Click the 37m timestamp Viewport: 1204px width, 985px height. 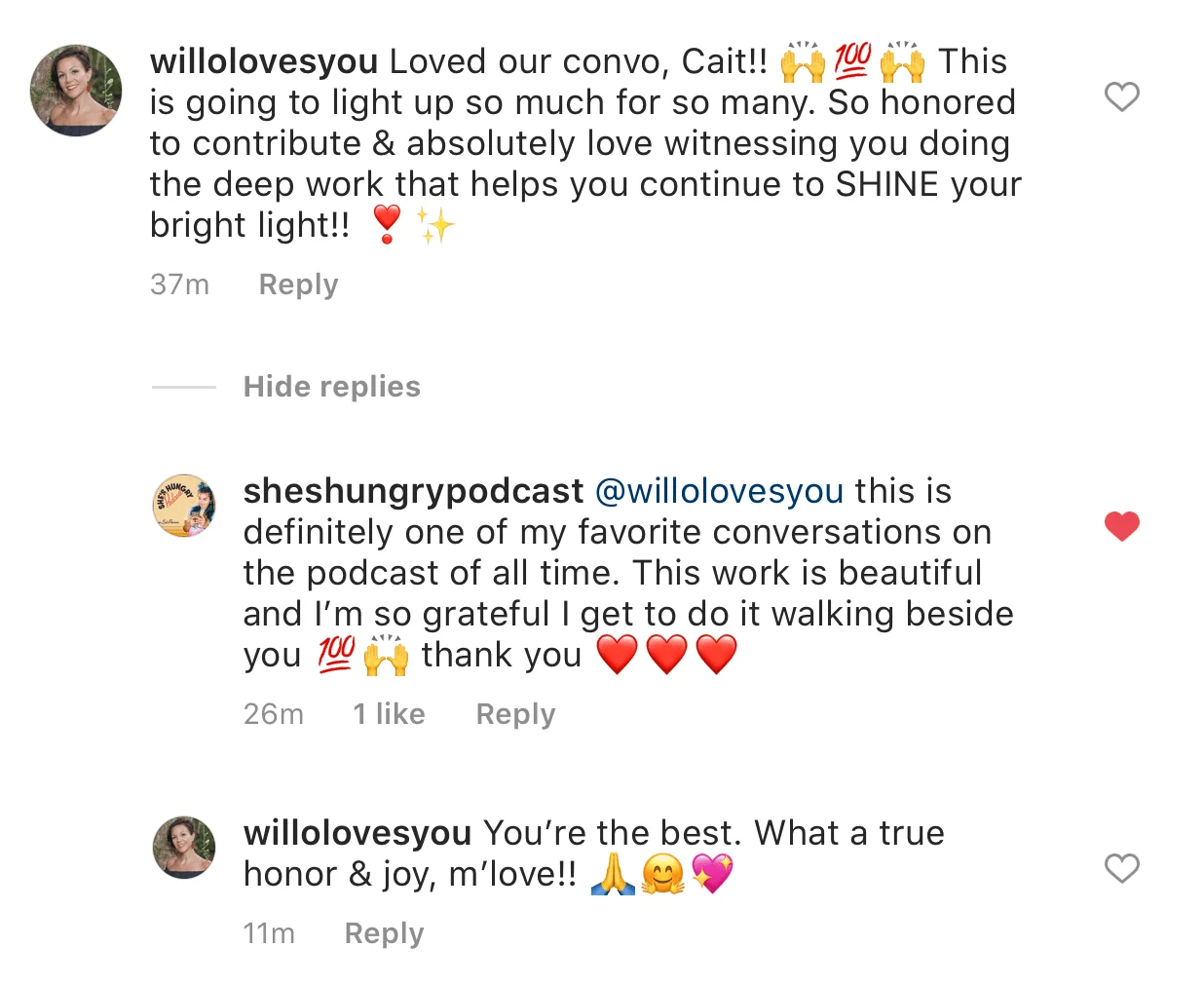[x=179, y=284]
